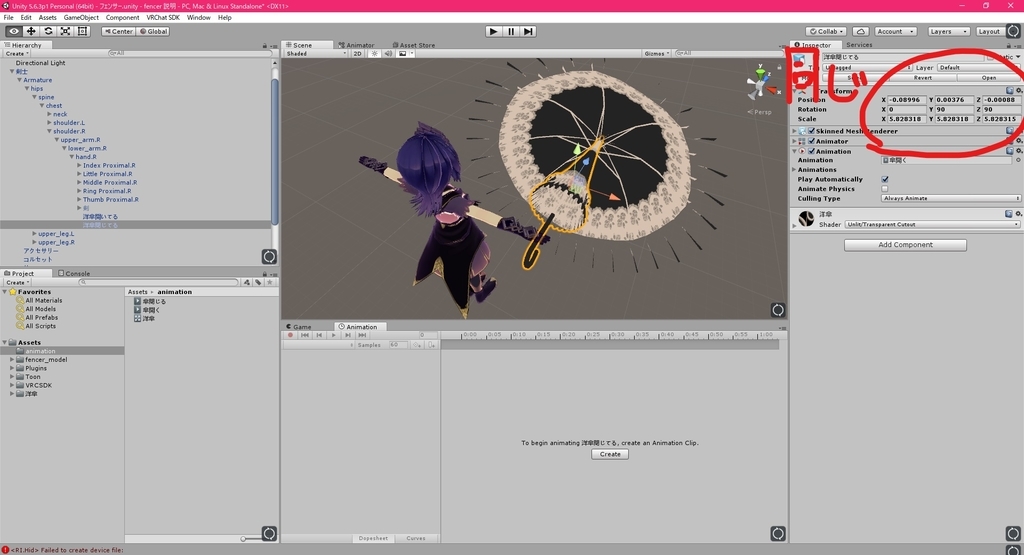Select the fencer_model folder
The image size is (1024, 555).
pyautogui.click(x=46, y=359)
